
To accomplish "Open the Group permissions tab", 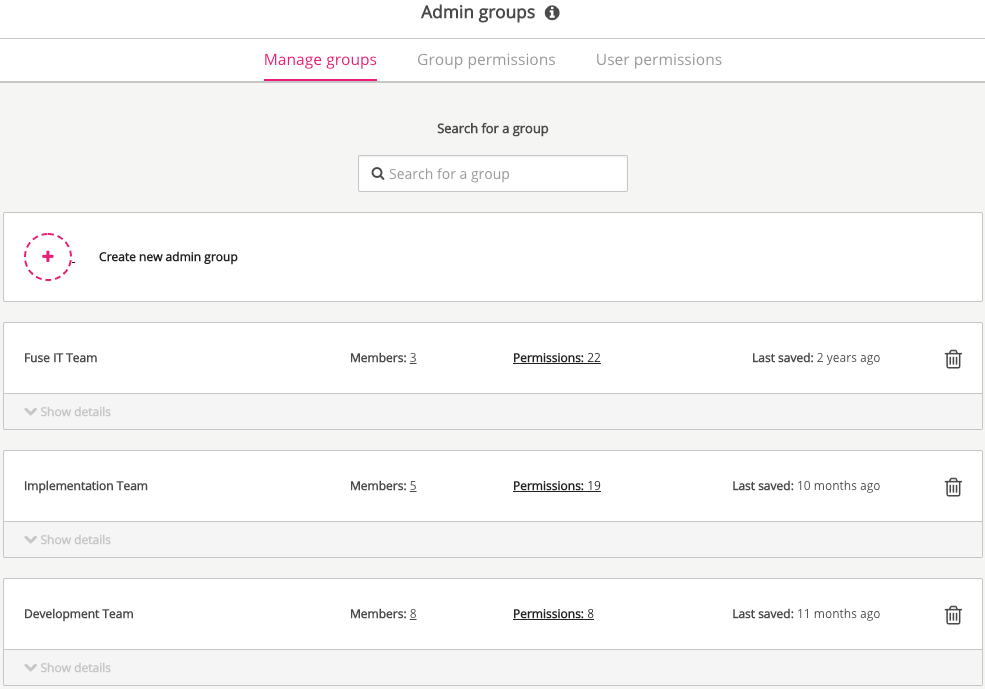I will point(486,60).
